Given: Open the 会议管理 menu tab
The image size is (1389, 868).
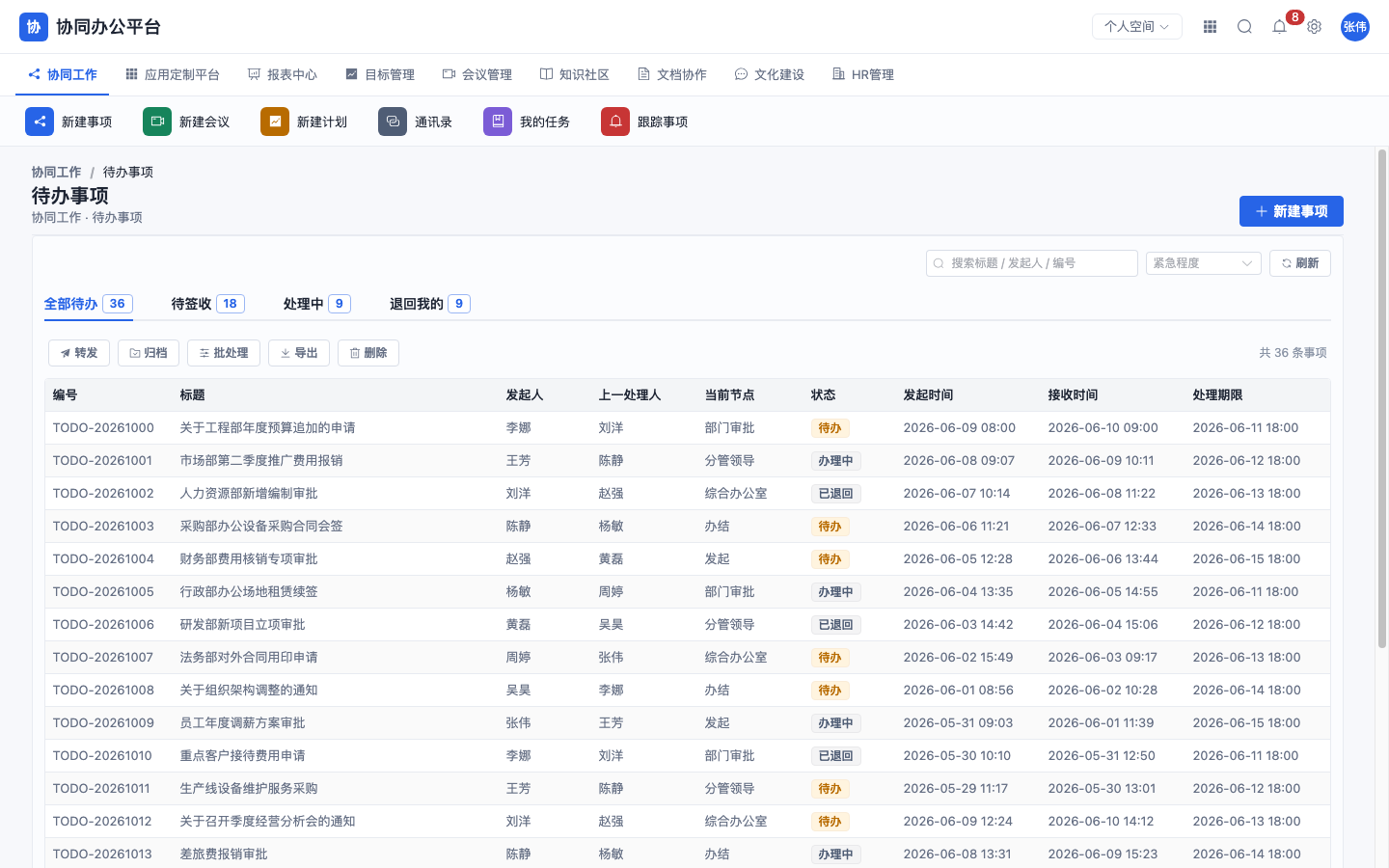Looking at the screenshot, I should 477,74.
